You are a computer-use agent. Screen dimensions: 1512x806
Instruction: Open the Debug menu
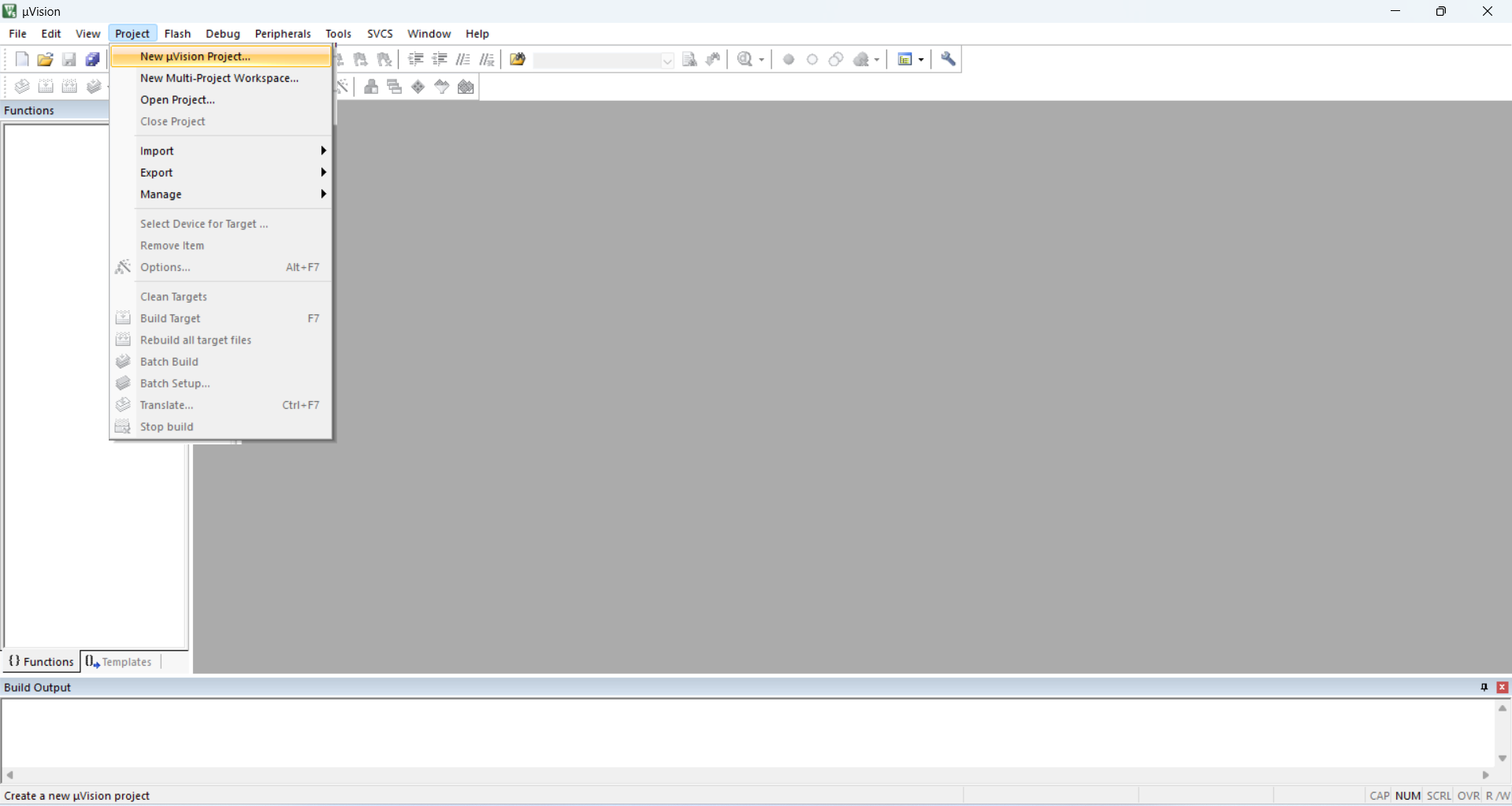coord(223,33)
